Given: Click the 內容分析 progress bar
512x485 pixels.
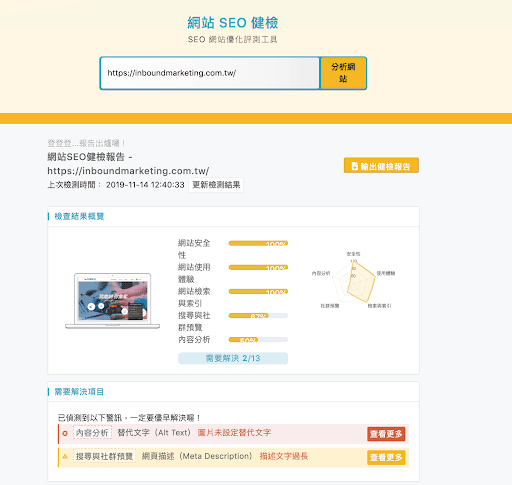Looking at the screenshot, I should 258,340.
